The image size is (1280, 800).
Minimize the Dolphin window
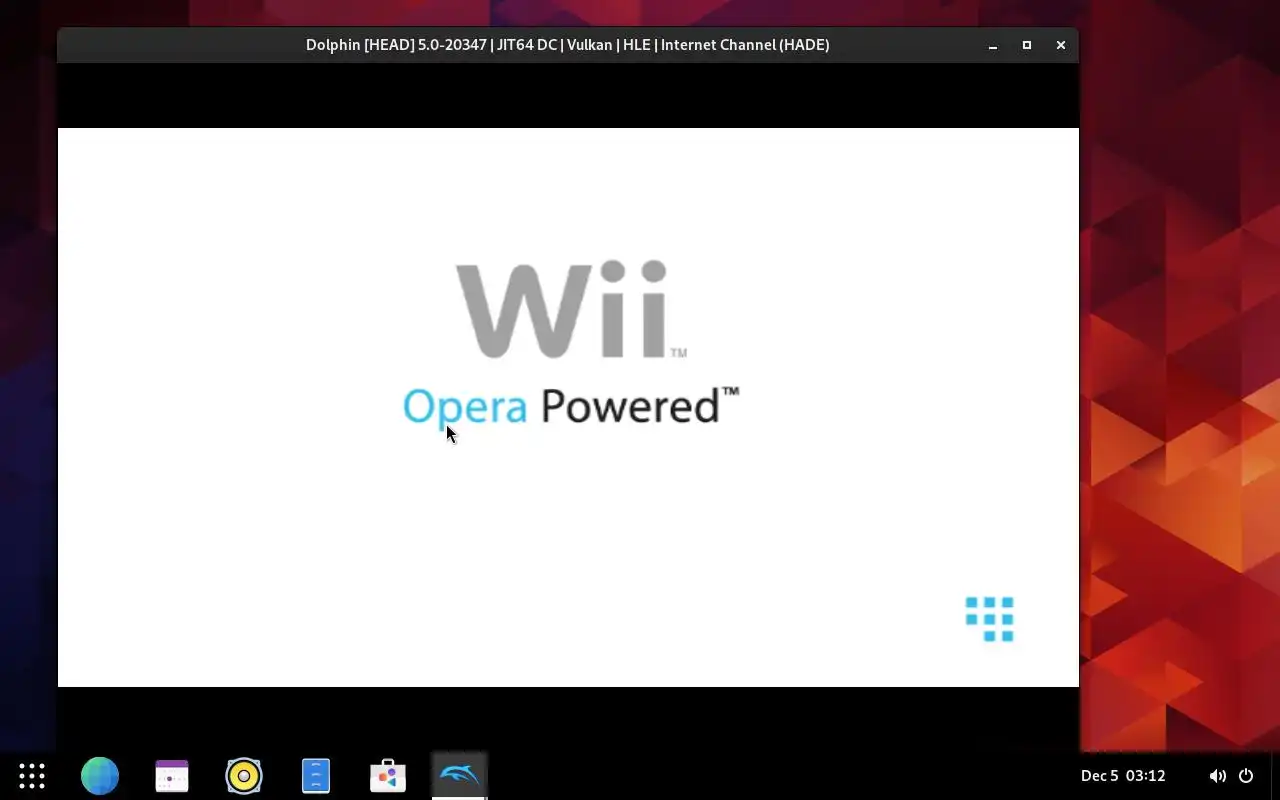pyautogui.click(x=993, y=45)
